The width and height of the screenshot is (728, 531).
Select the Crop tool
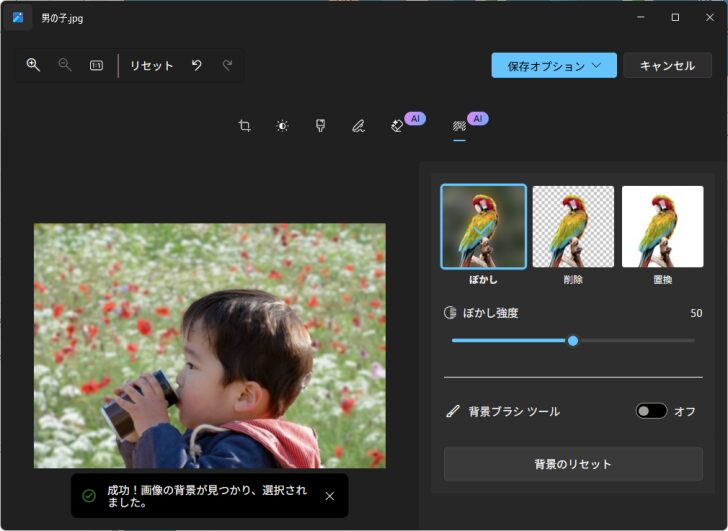pos(244,126)
